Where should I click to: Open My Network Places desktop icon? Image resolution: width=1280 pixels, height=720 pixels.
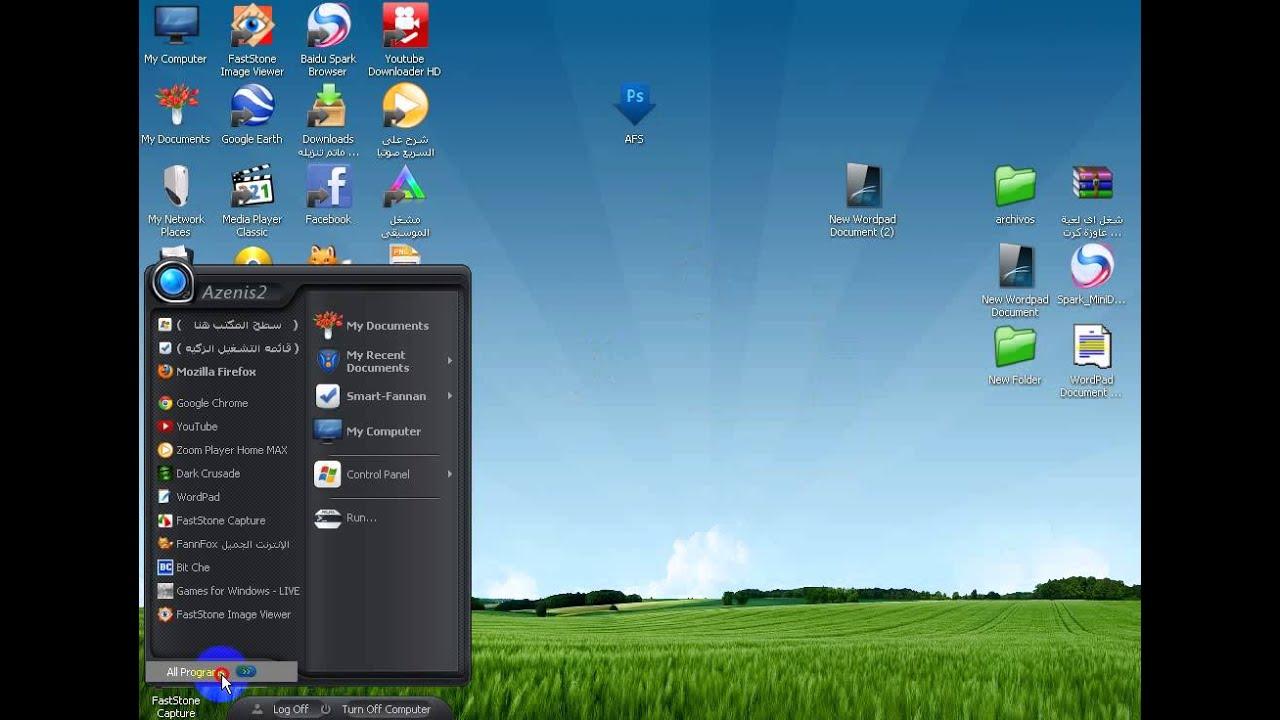coord(175,201)
